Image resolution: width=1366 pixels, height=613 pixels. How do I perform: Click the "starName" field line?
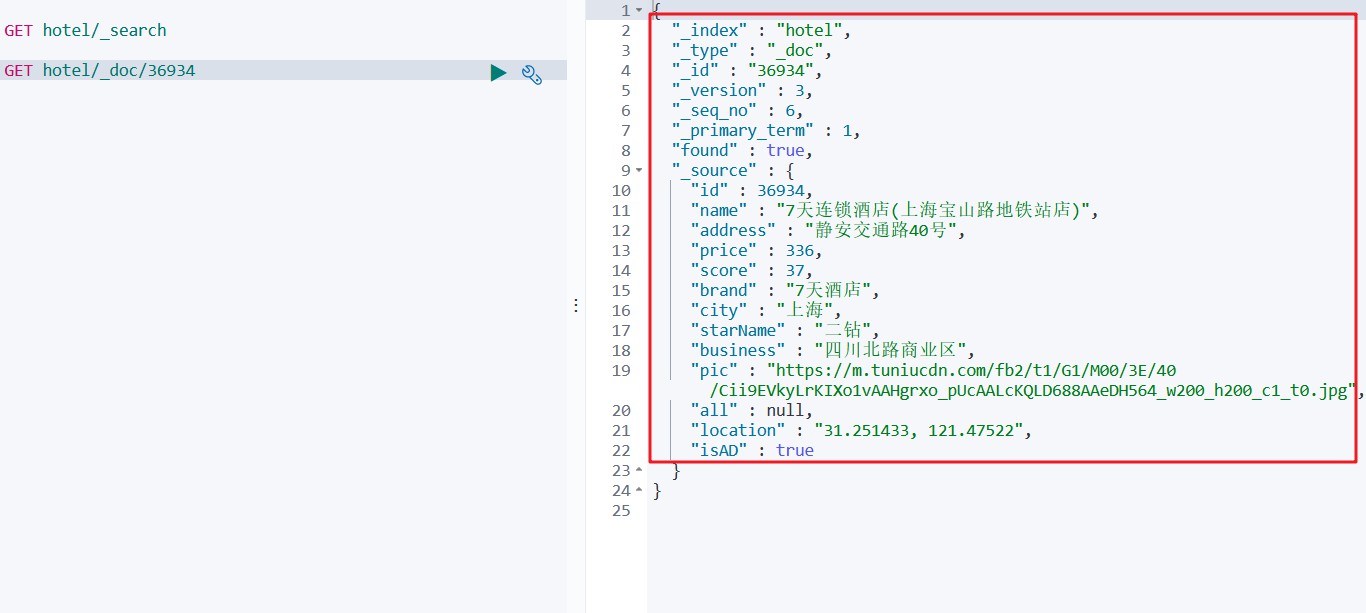(785, 330)
